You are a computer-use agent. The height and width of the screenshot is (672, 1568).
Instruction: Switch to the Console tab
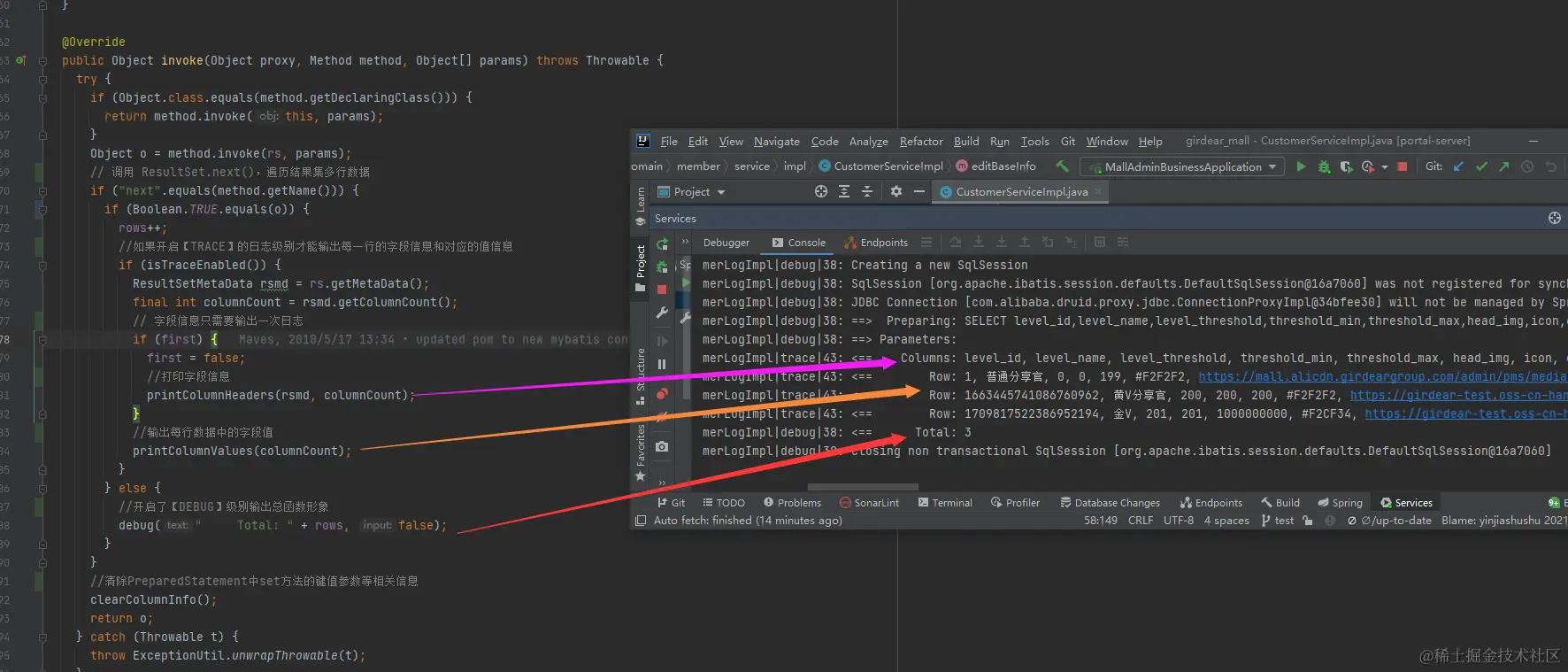[x=799, y=243]
